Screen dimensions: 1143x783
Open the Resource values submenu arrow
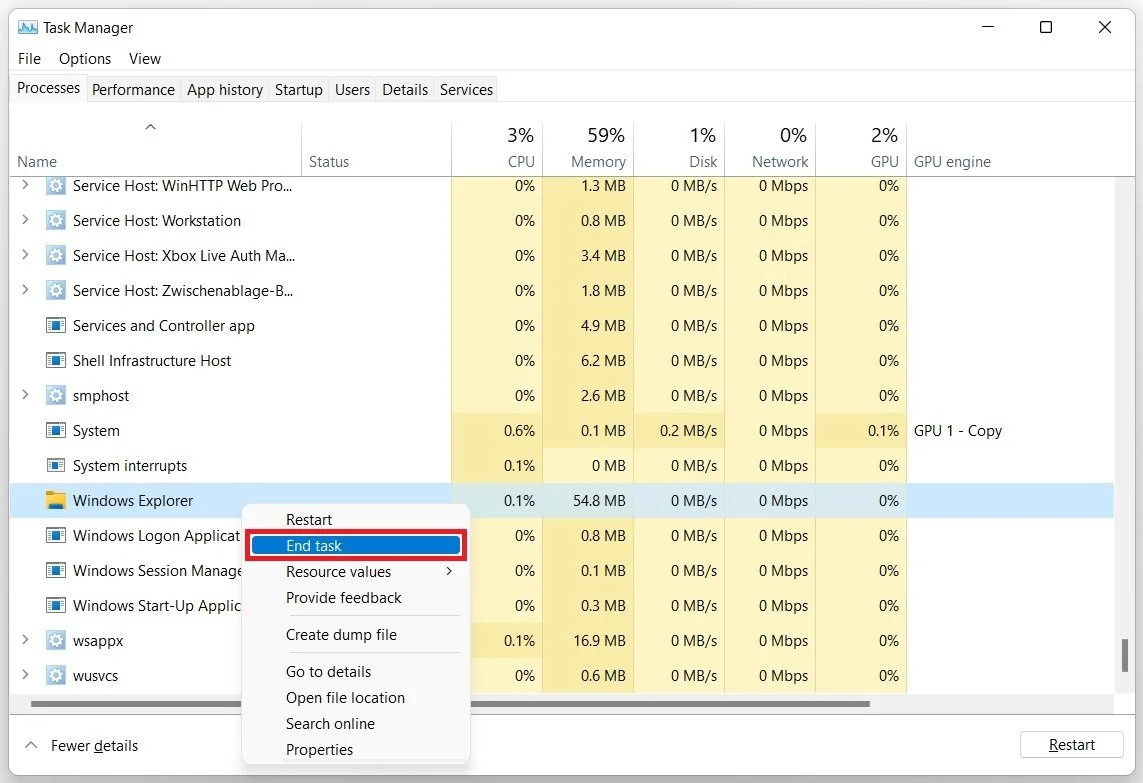pos(449,572)
